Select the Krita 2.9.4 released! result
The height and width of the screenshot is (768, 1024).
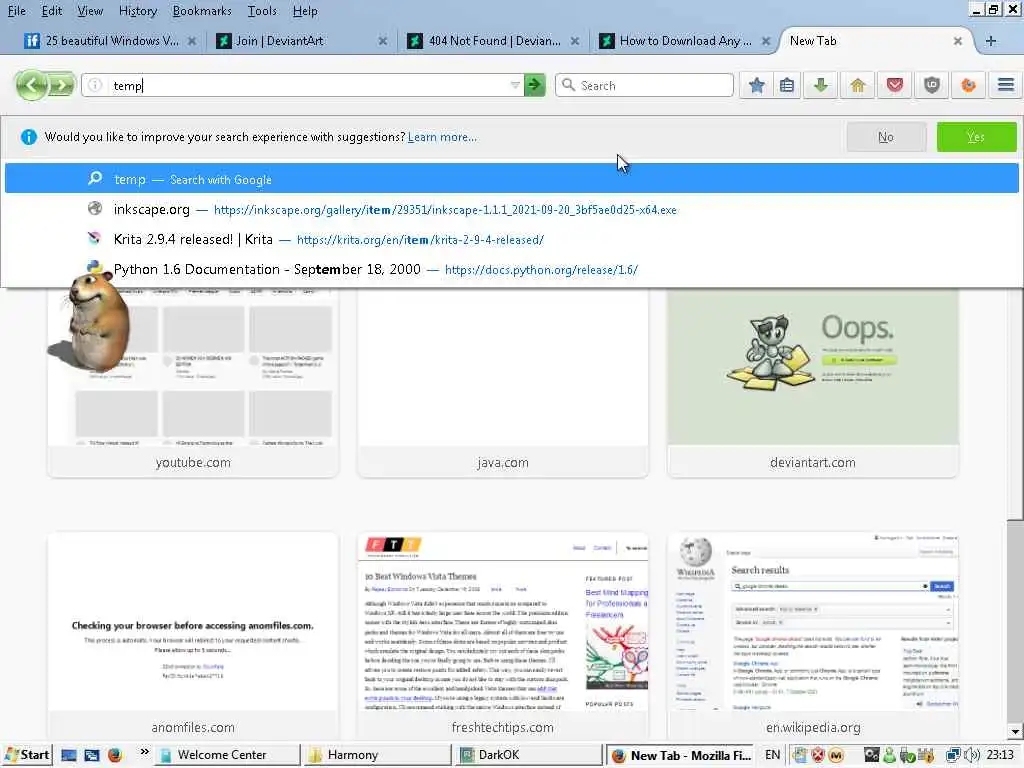pyautogui.click(x=511, y=239)
